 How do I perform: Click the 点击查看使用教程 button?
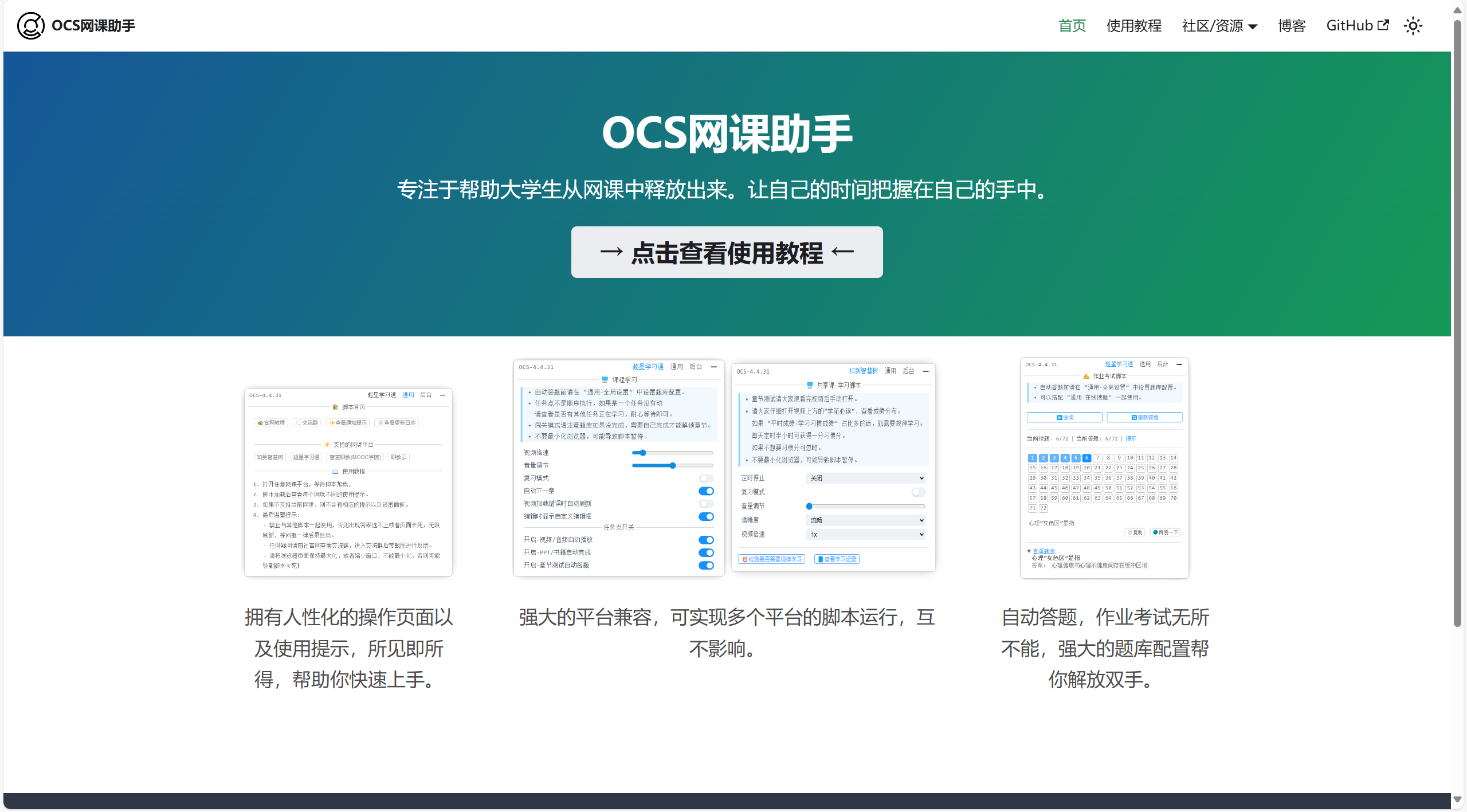click(x=727, y=252)
